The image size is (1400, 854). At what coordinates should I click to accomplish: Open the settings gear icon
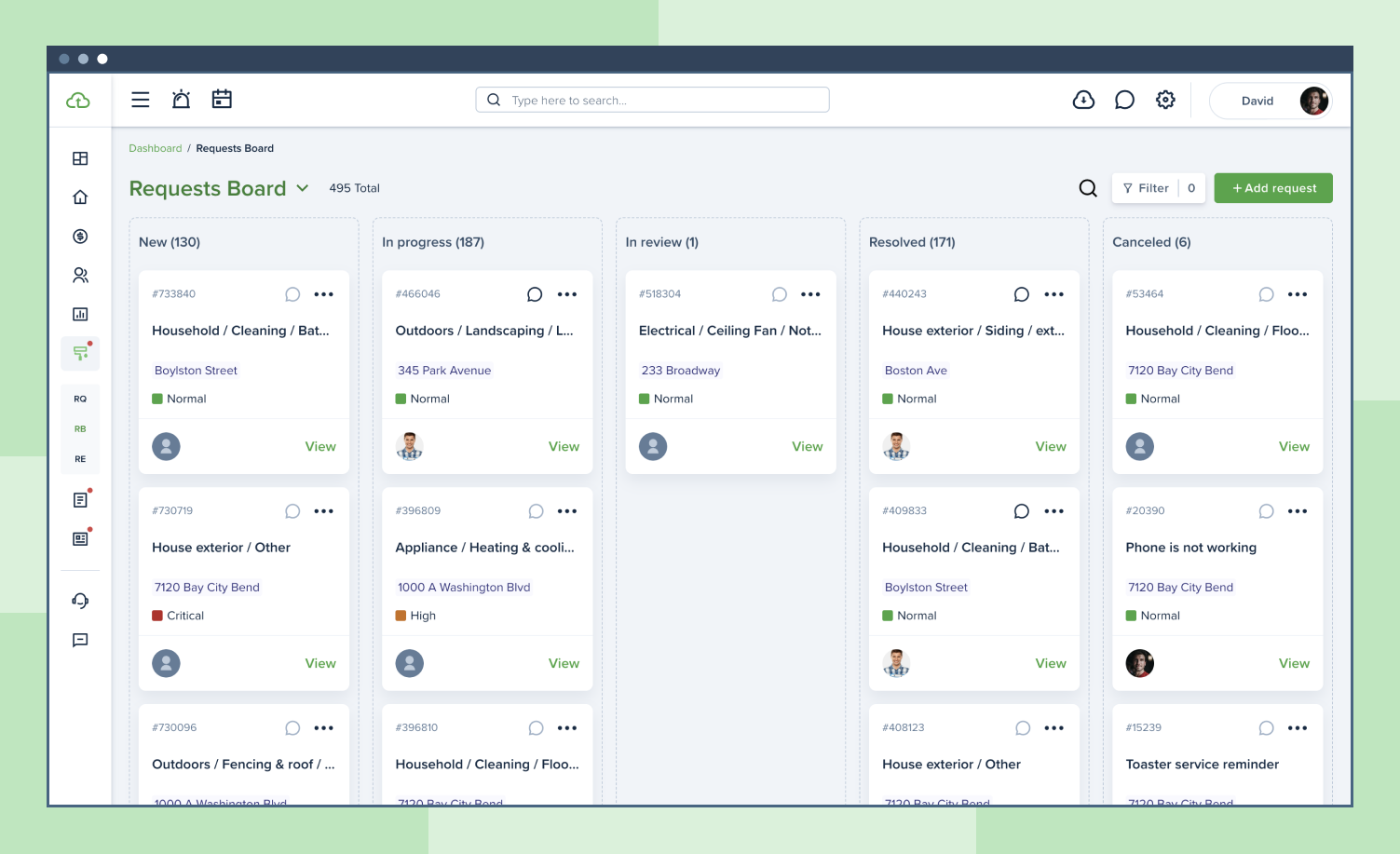click(x=1165, y=100)
